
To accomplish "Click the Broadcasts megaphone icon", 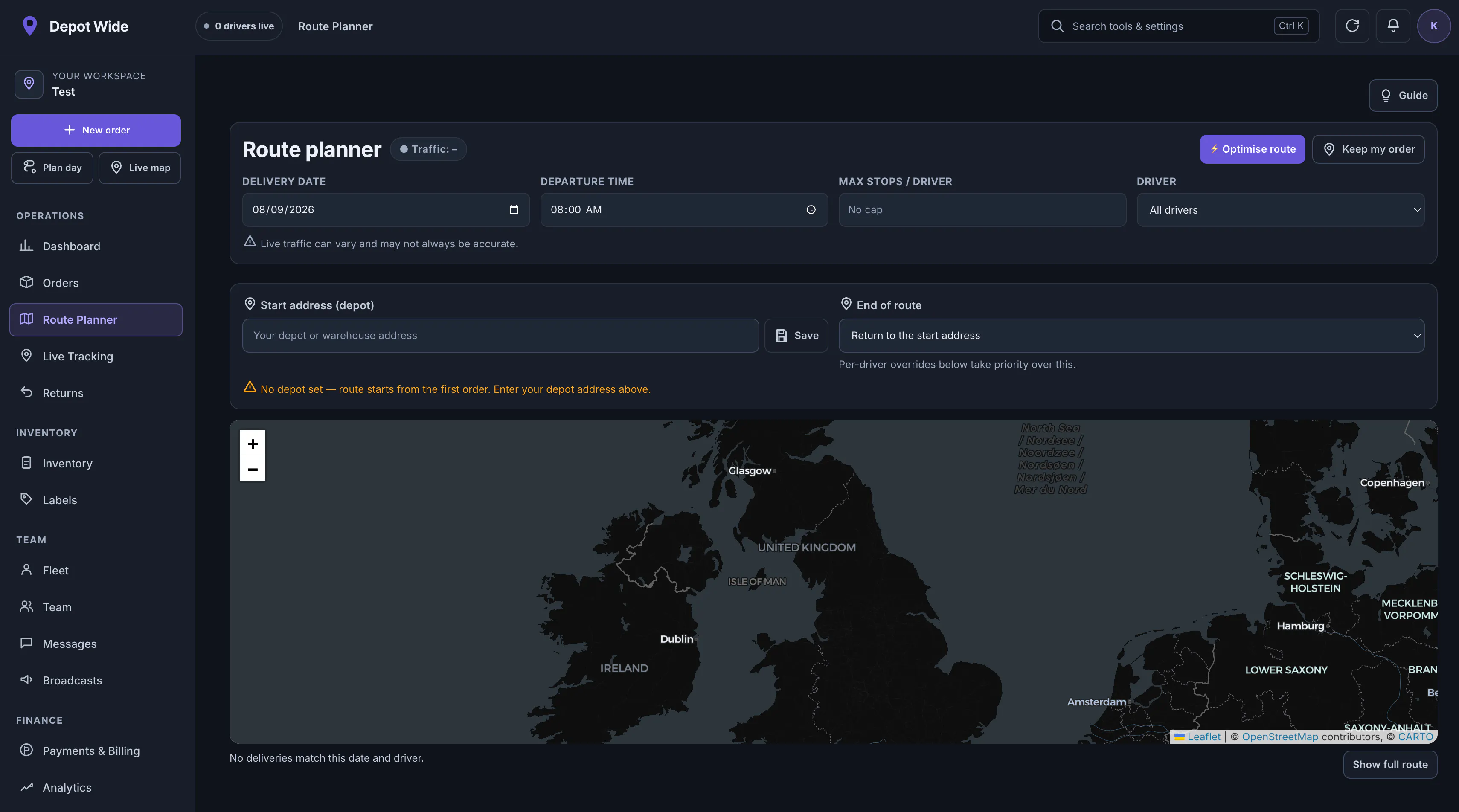I will point(26,679).
